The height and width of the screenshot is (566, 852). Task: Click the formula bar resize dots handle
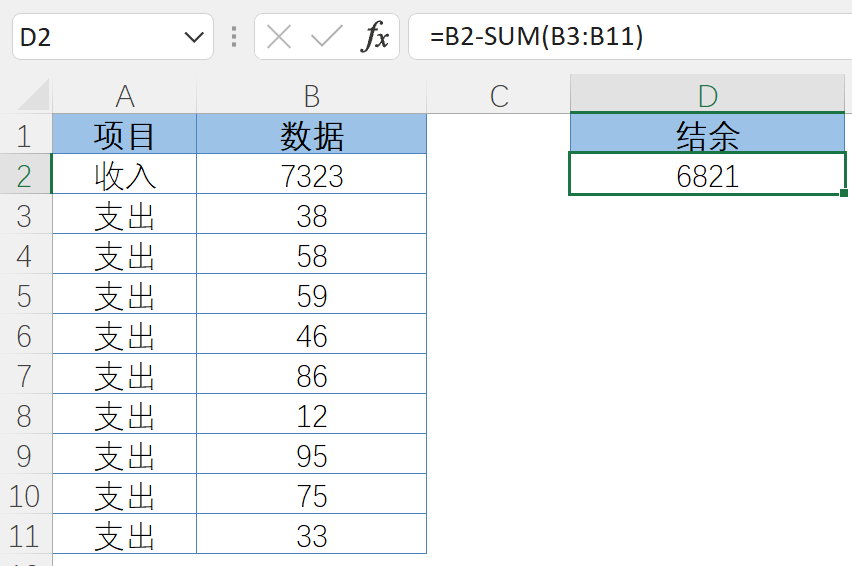234,37
